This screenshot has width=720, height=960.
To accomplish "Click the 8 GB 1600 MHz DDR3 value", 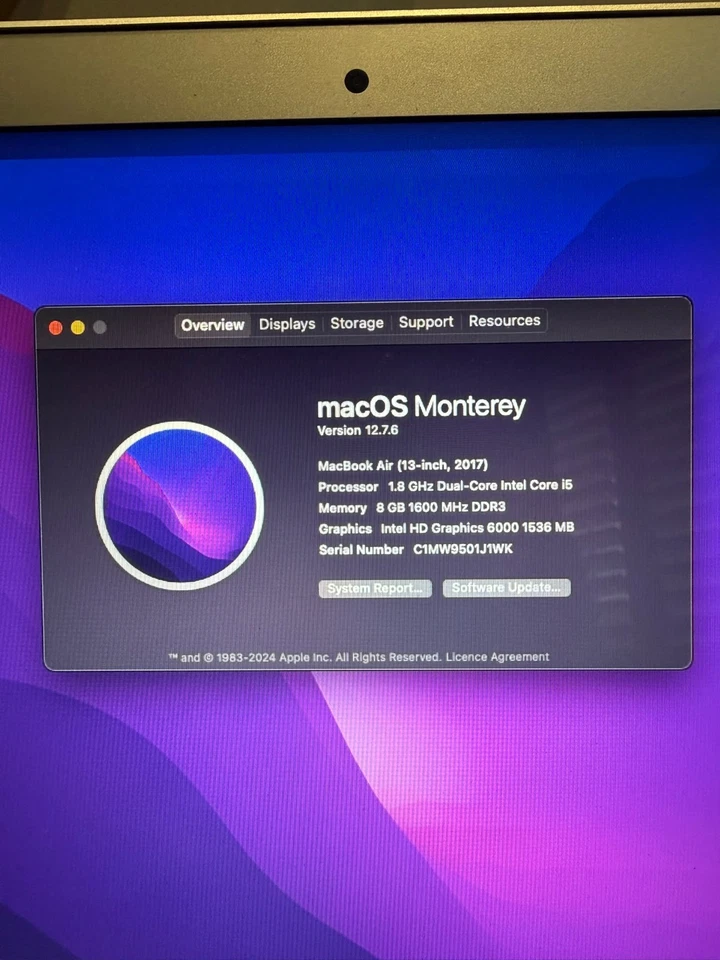I will click(441, 507).
